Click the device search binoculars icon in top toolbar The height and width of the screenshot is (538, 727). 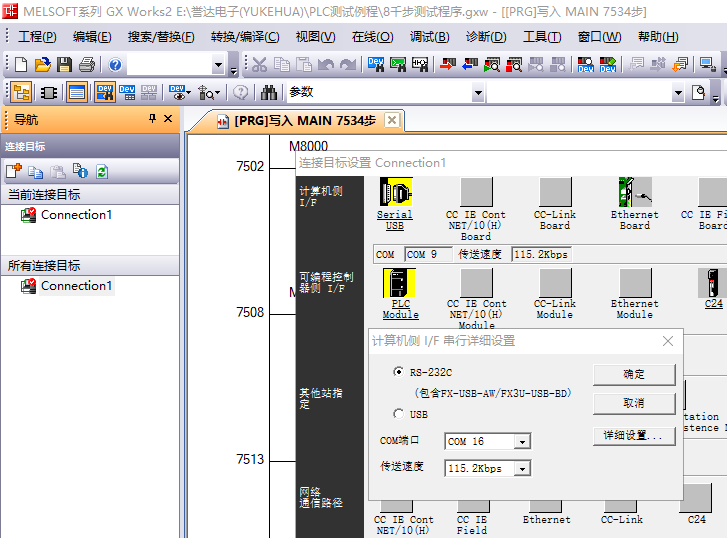click(x=376, y=64)
